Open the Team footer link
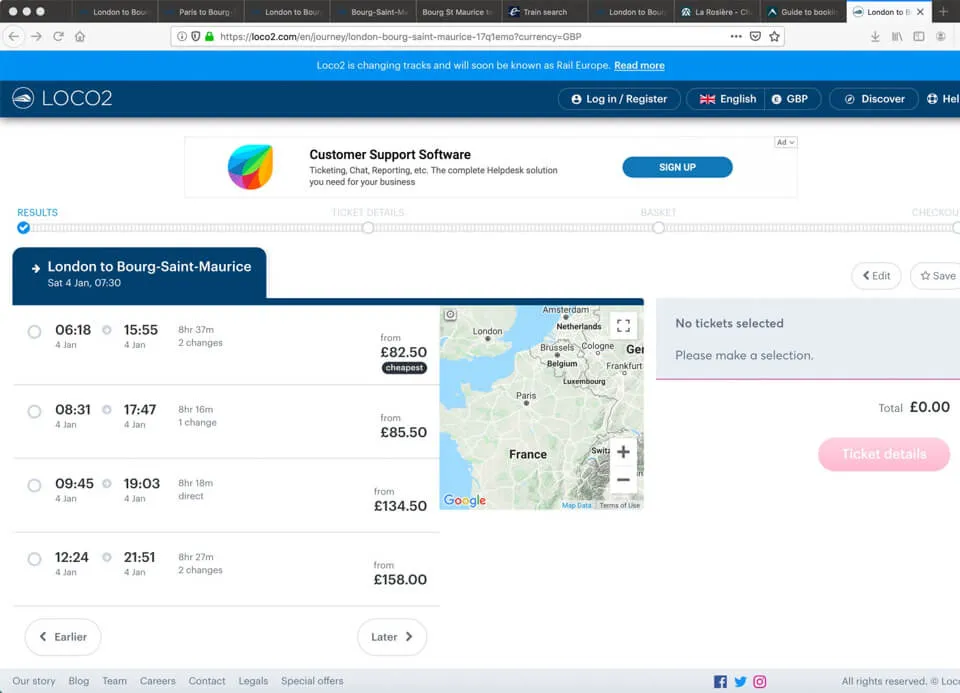 [x=114, y=681]
